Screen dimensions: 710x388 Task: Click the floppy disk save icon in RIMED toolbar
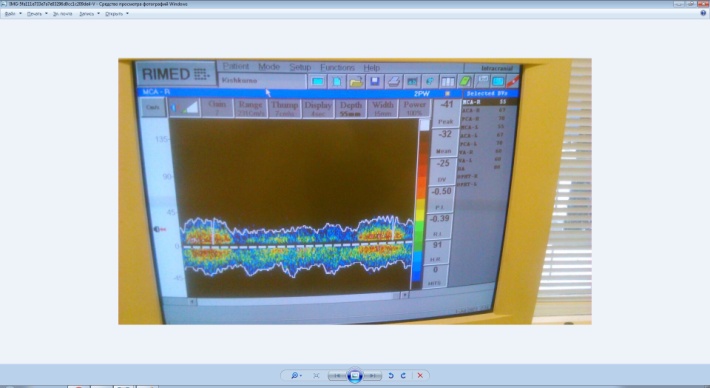coord(374,81)
